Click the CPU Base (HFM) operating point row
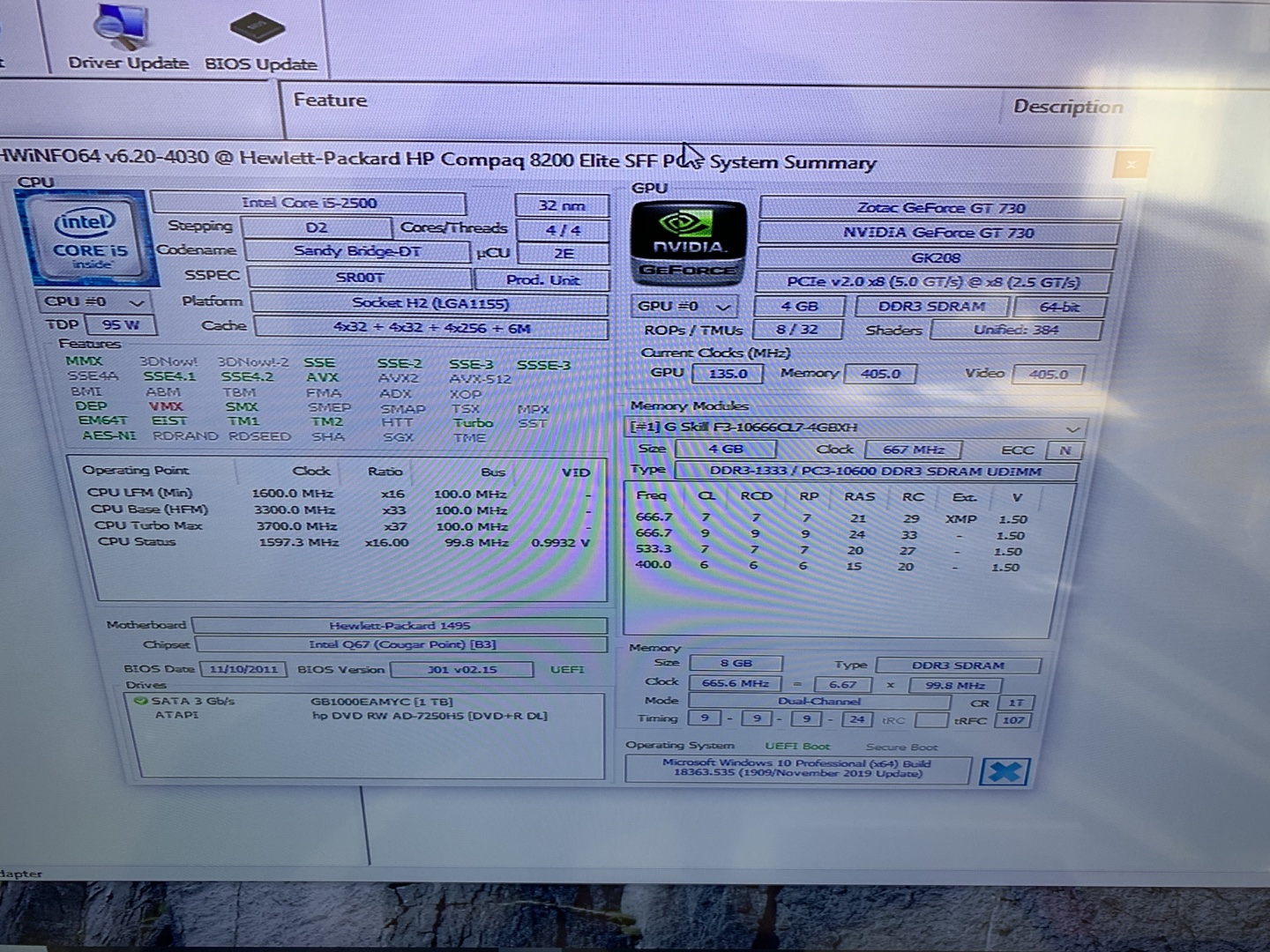 coord(339,509)
